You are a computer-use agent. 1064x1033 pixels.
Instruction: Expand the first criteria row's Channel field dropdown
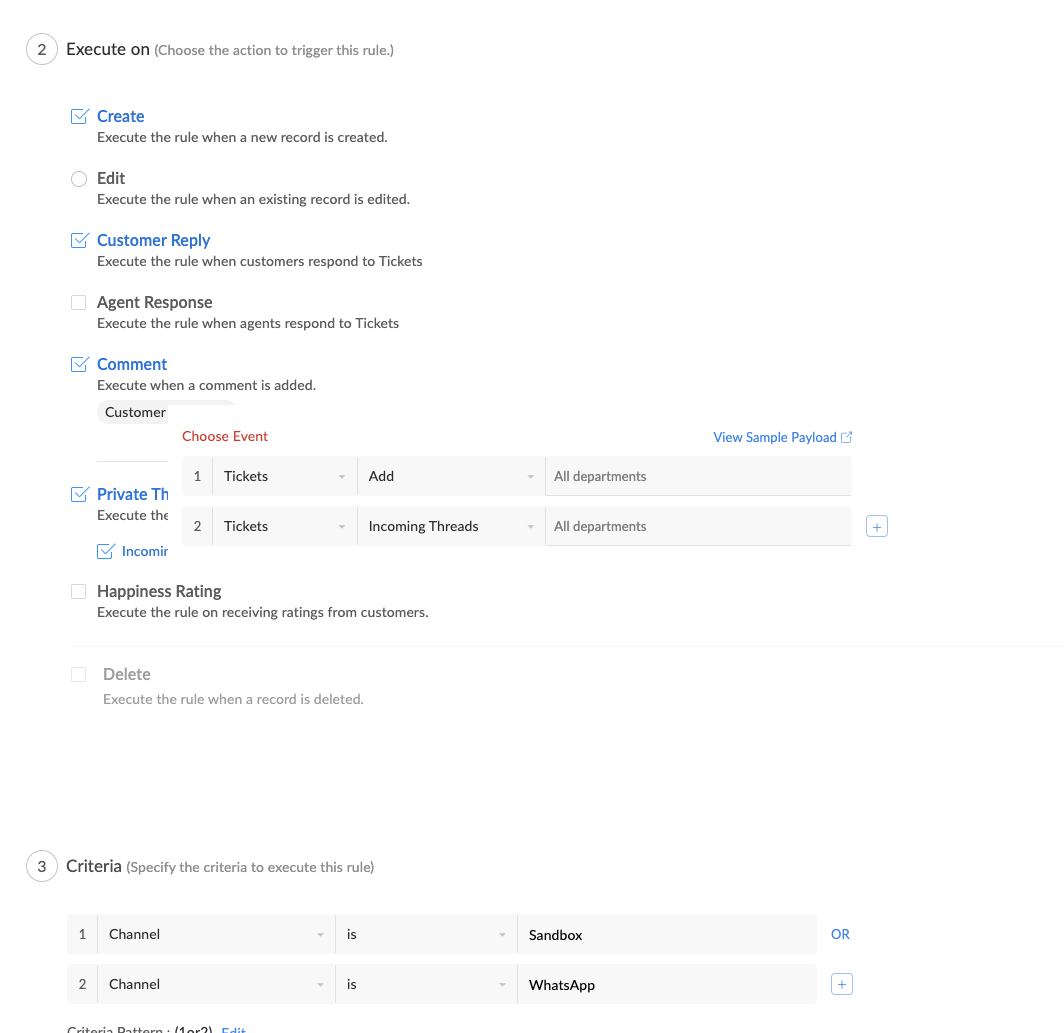tap(215, 935)
